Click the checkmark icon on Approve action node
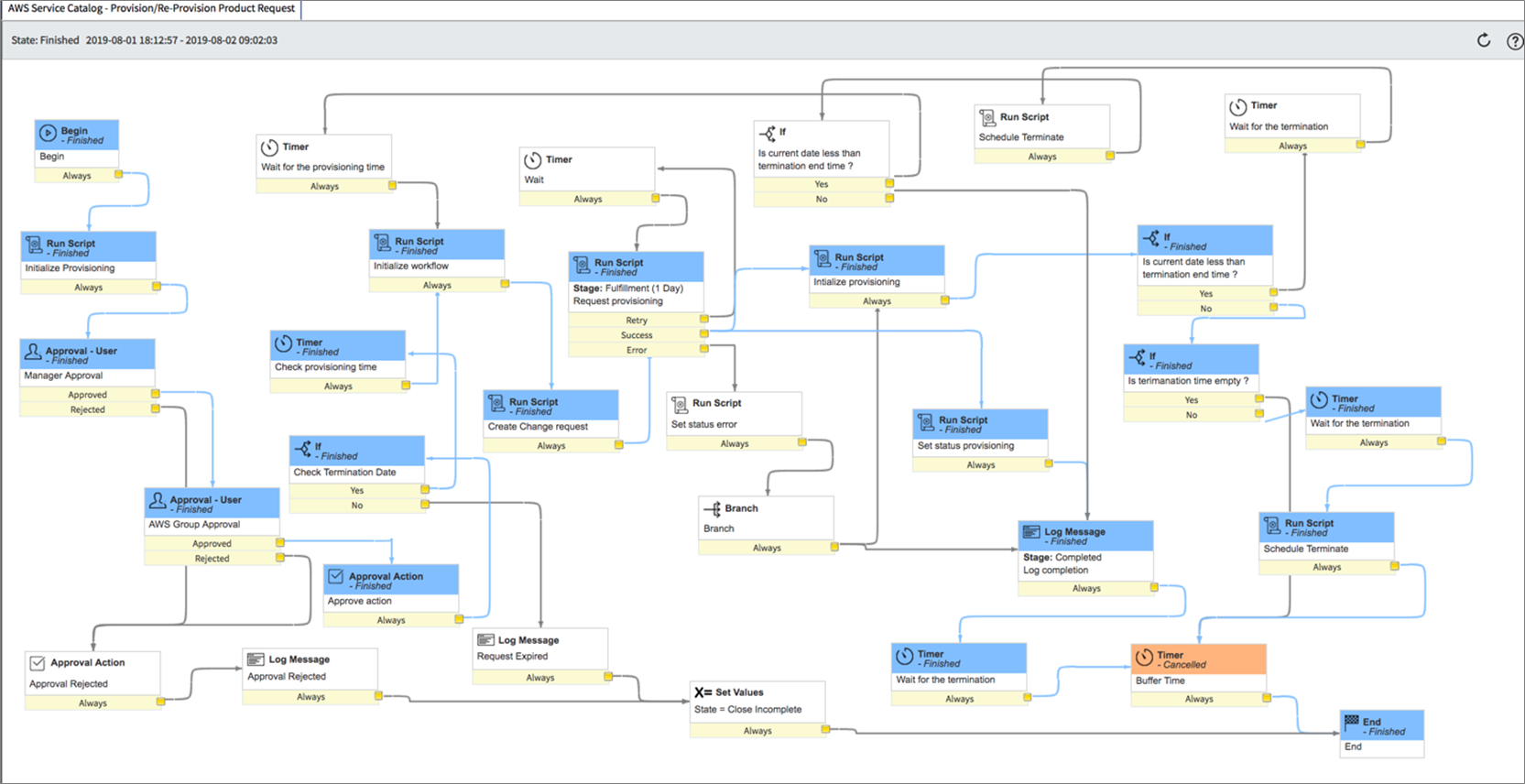1525x784 pixels. coord(336,578)
